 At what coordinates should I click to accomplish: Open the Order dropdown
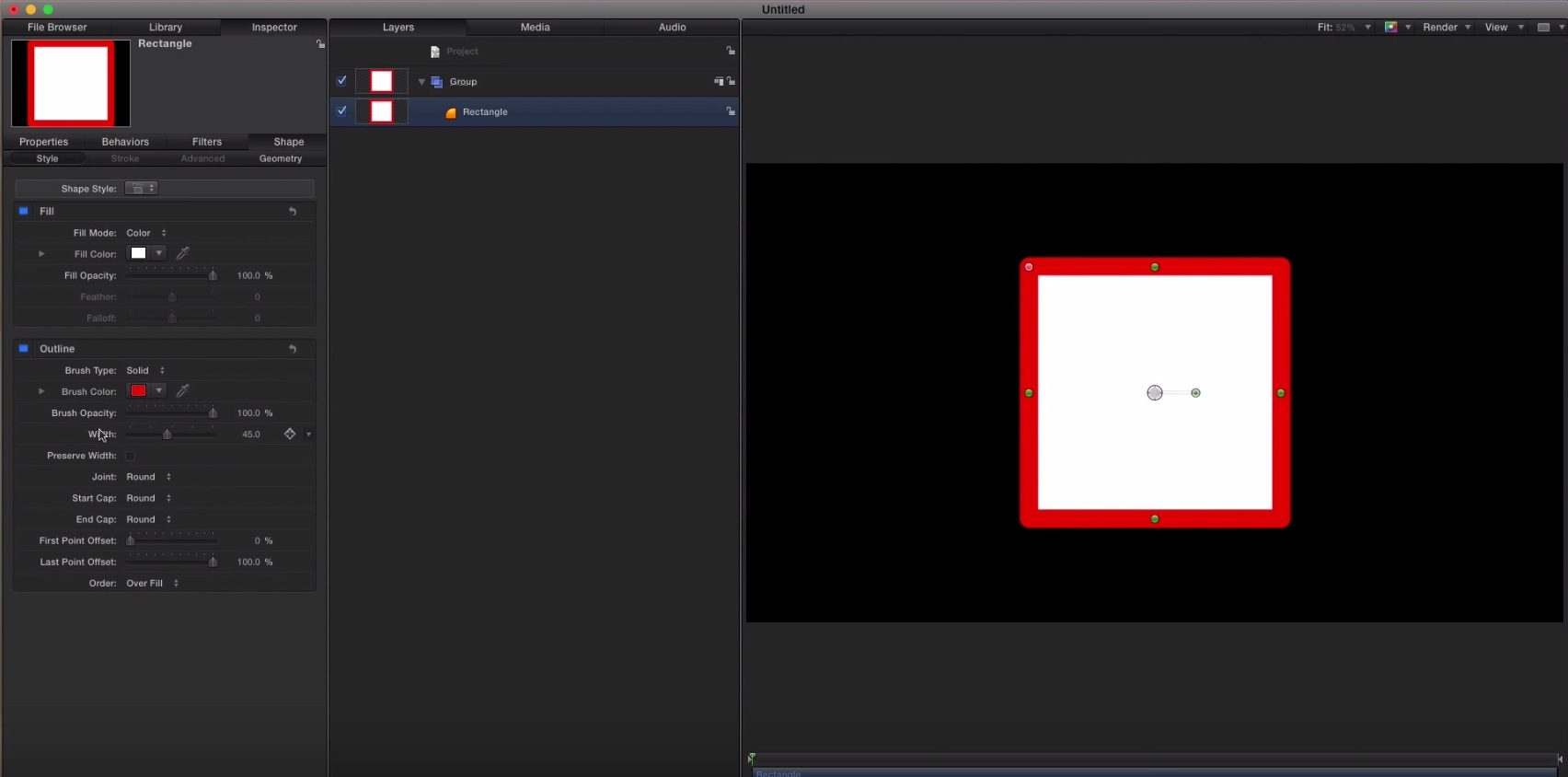click(x=153, y=584)
